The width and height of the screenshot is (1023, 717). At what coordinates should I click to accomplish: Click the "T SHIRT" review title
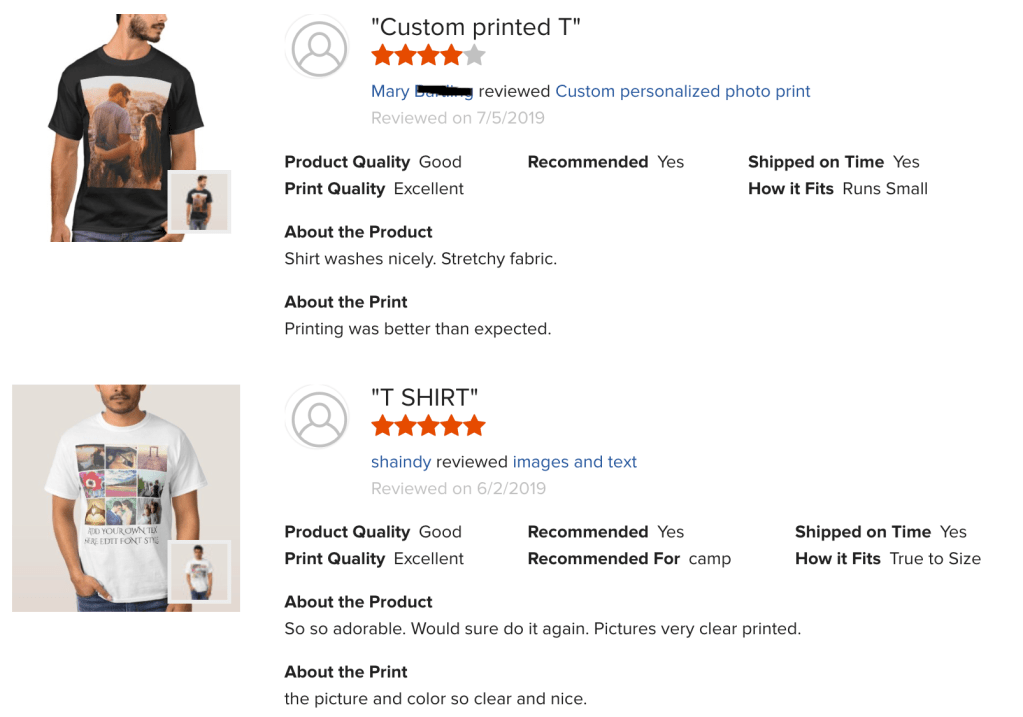click(x=424, y=398)
